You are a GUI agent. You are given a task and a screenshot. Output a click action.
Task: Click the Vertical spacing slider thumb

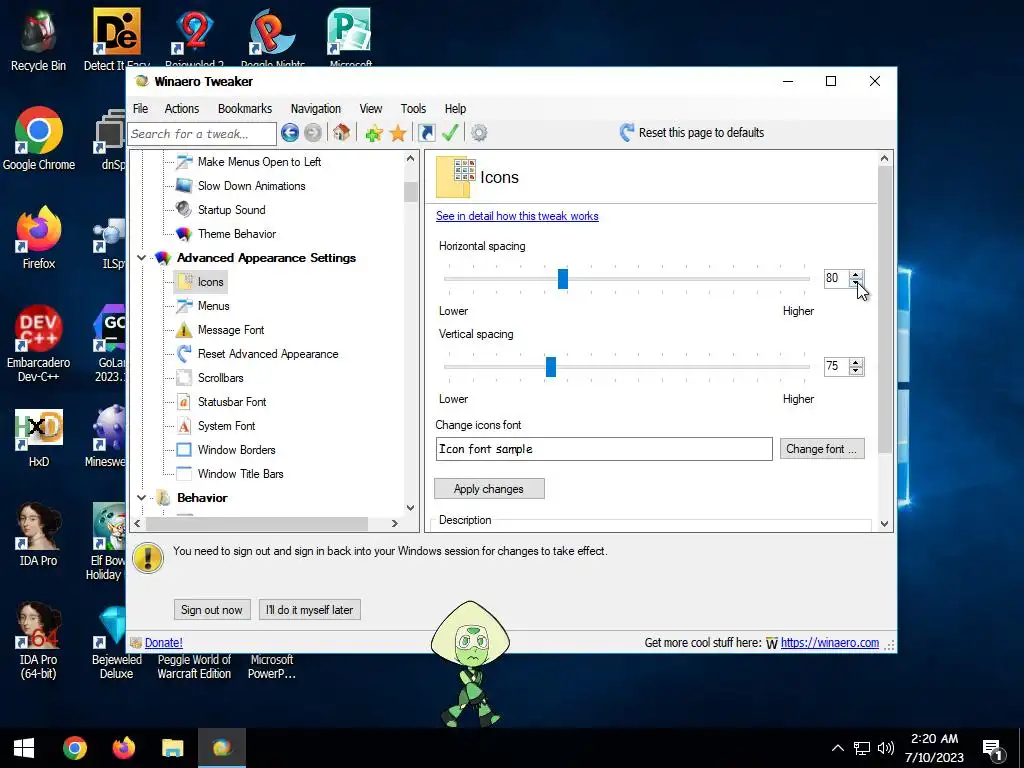[551, 367]
